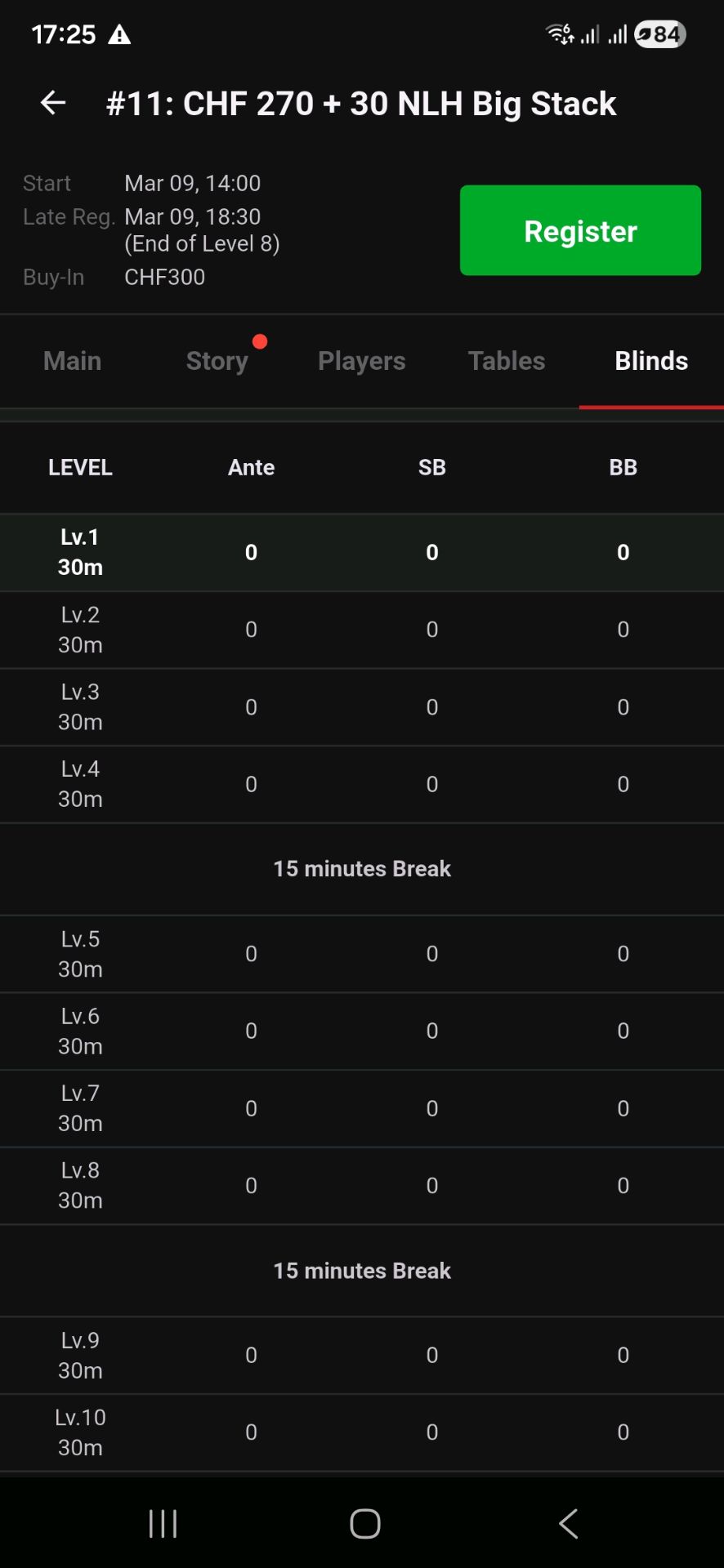
Task: Tap the Wi-Fi signal status icon
Action: click(x=560, y=34)
